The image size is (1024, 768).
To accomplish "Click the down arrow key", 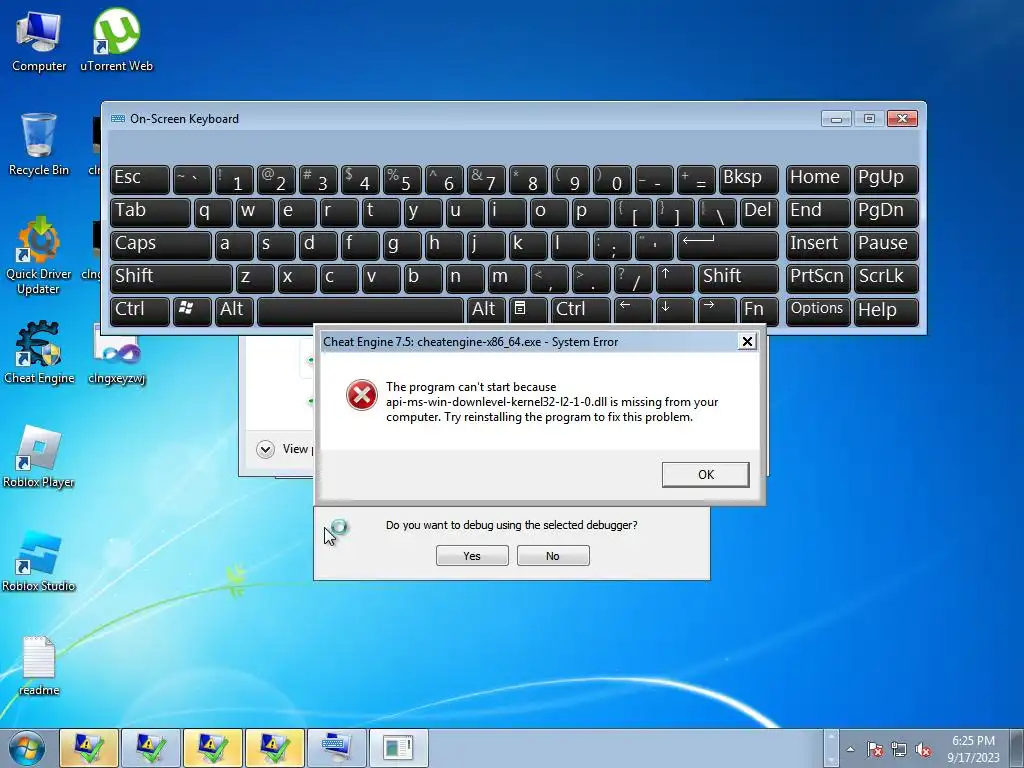I will 675,311.
